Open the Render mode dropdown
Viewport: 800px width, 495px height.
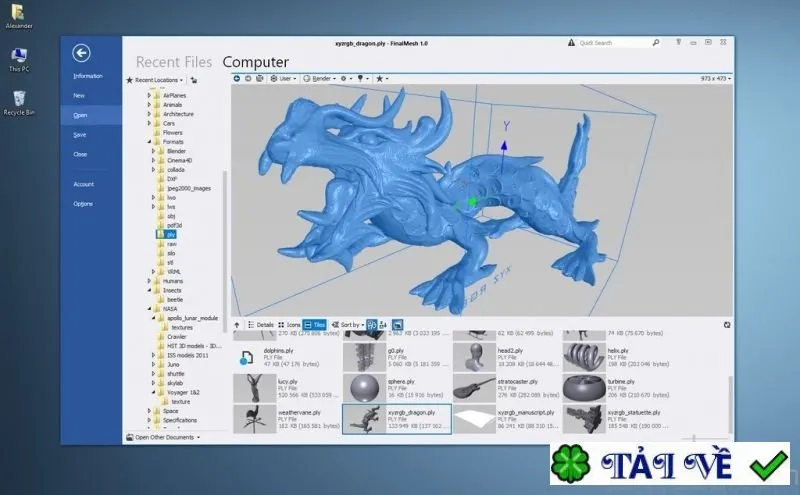(320, 79)
